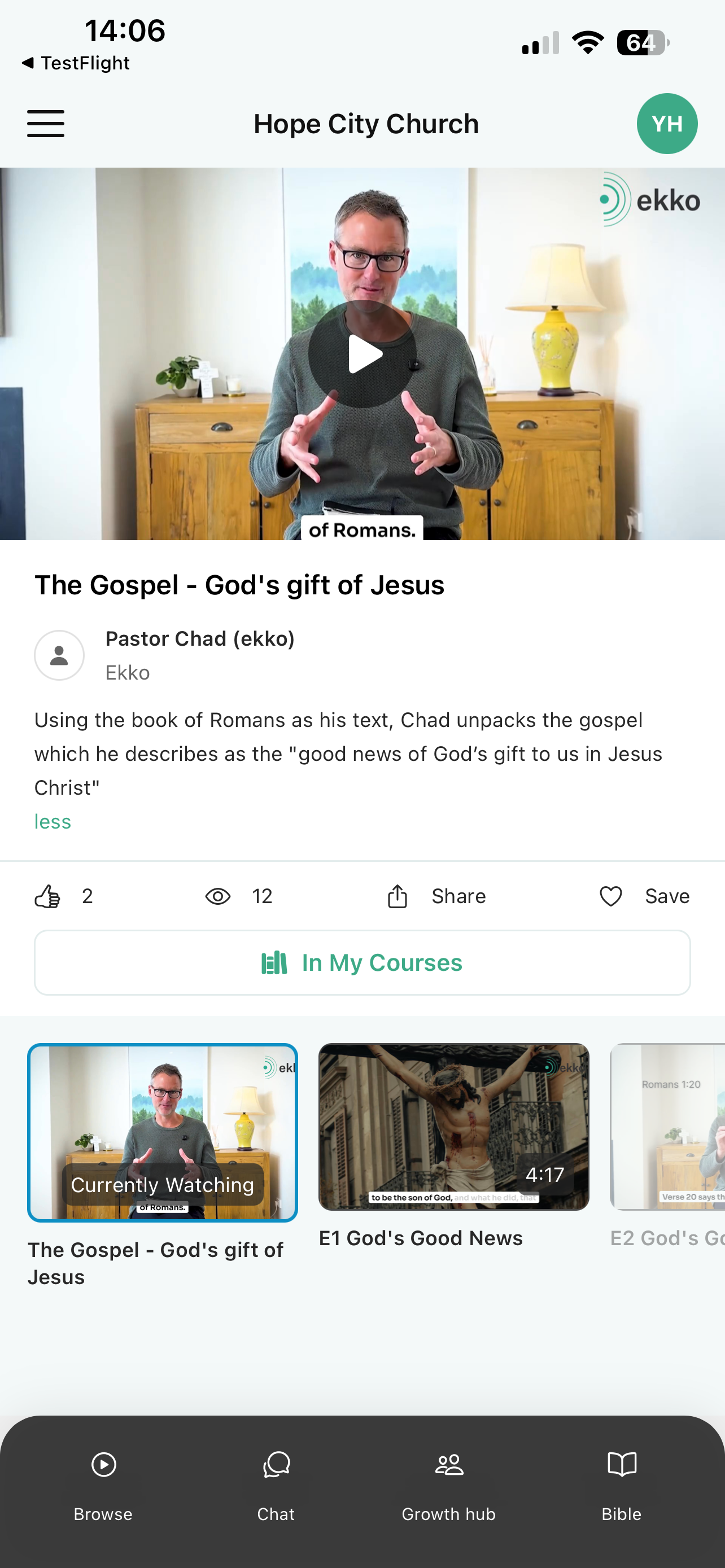Open the hamburger menu
The height and width of the screenshot is (1568, 725).
click(x=46, y=124)
